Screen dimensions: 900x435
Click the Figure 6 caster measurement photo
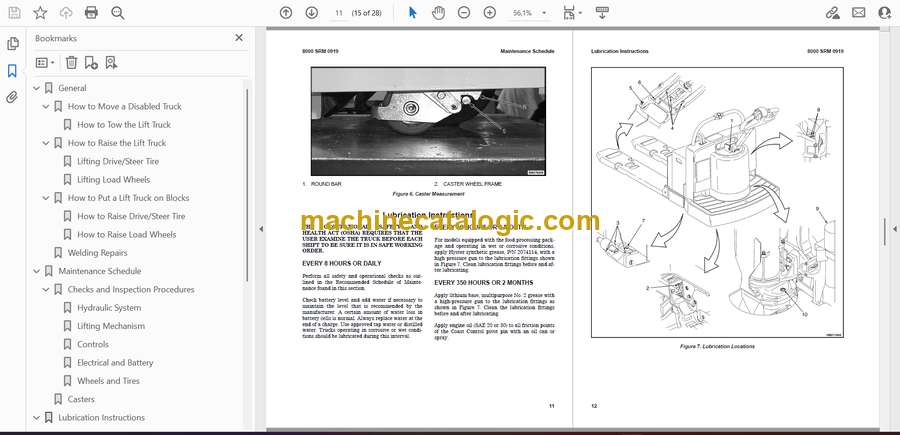[x=428, y=121]
